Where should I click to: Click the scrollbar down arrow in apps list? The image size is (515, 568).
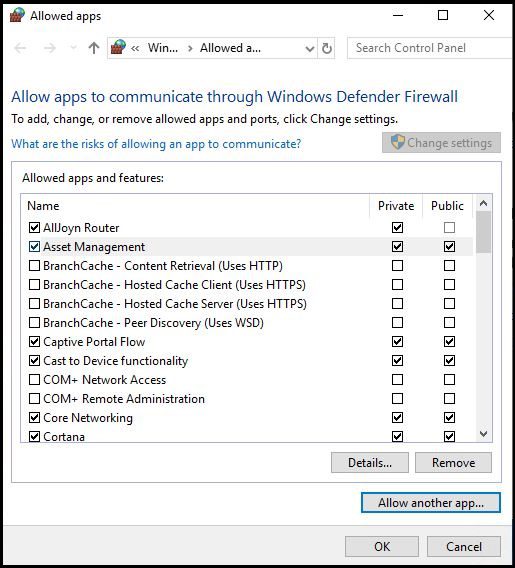[483, 434]
